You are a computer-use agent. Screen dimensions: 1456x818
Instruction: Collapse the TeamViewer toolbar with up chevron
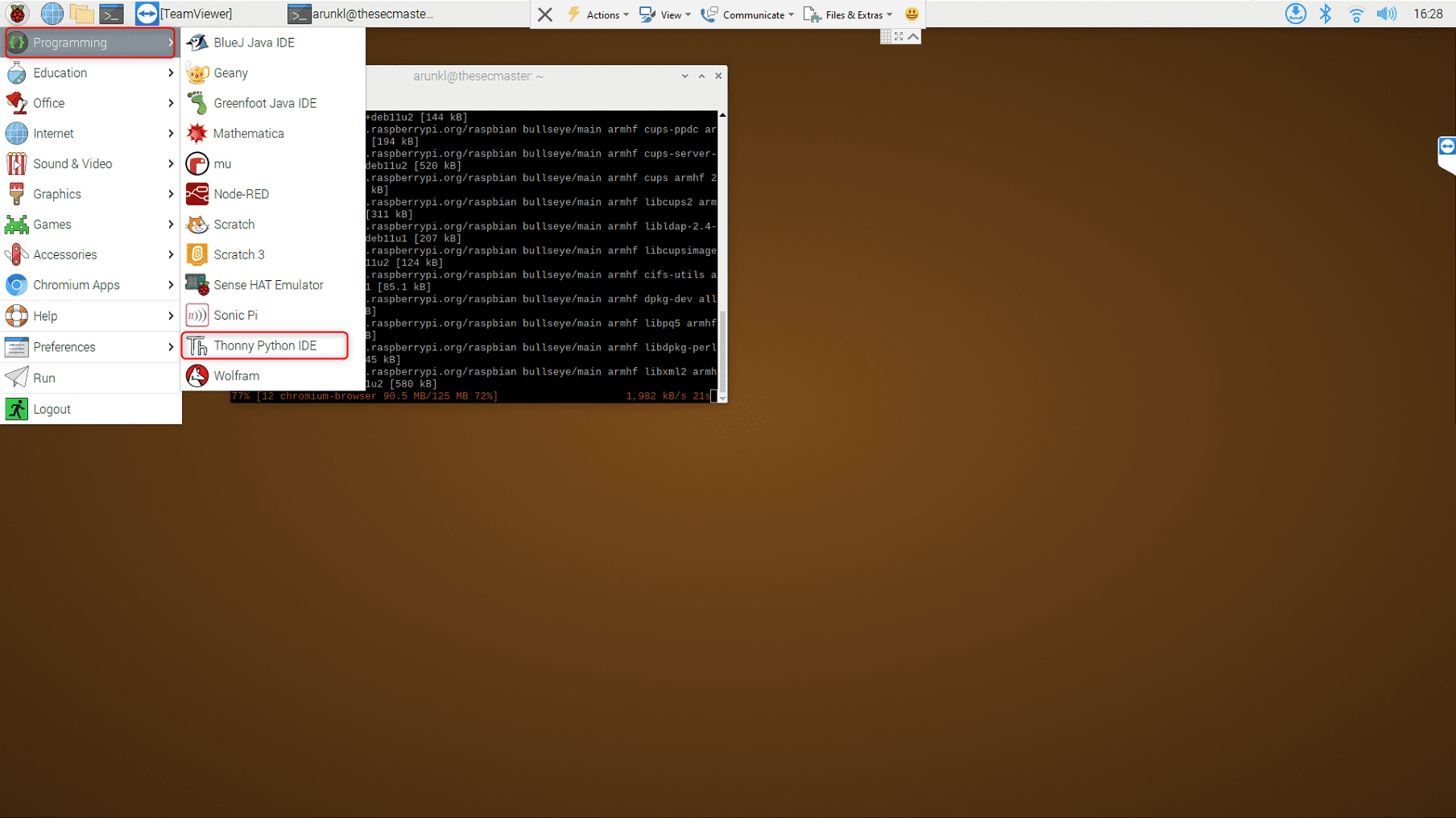point(913,36)
